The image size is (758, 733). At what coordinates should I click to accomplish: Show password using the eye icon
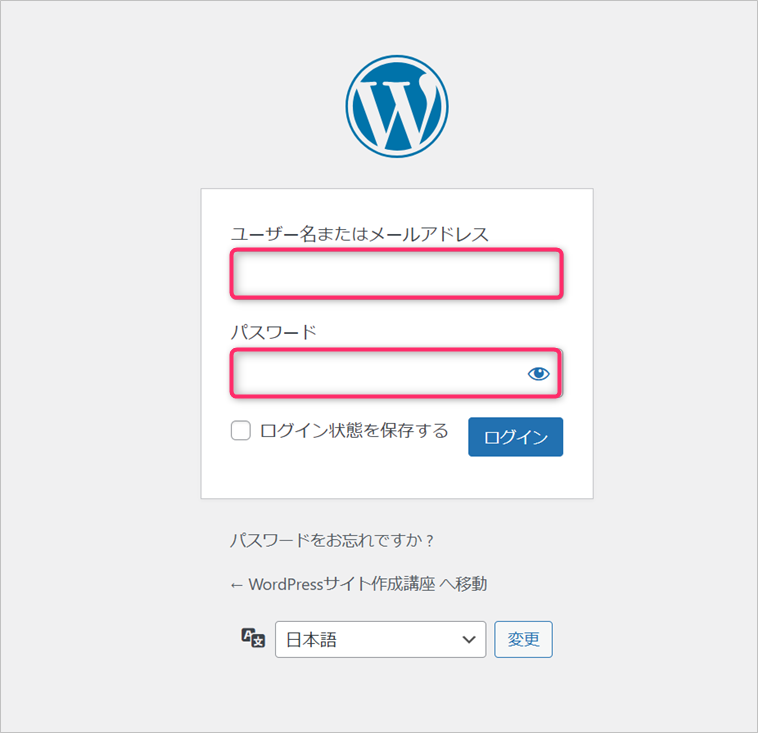[539, 374]
